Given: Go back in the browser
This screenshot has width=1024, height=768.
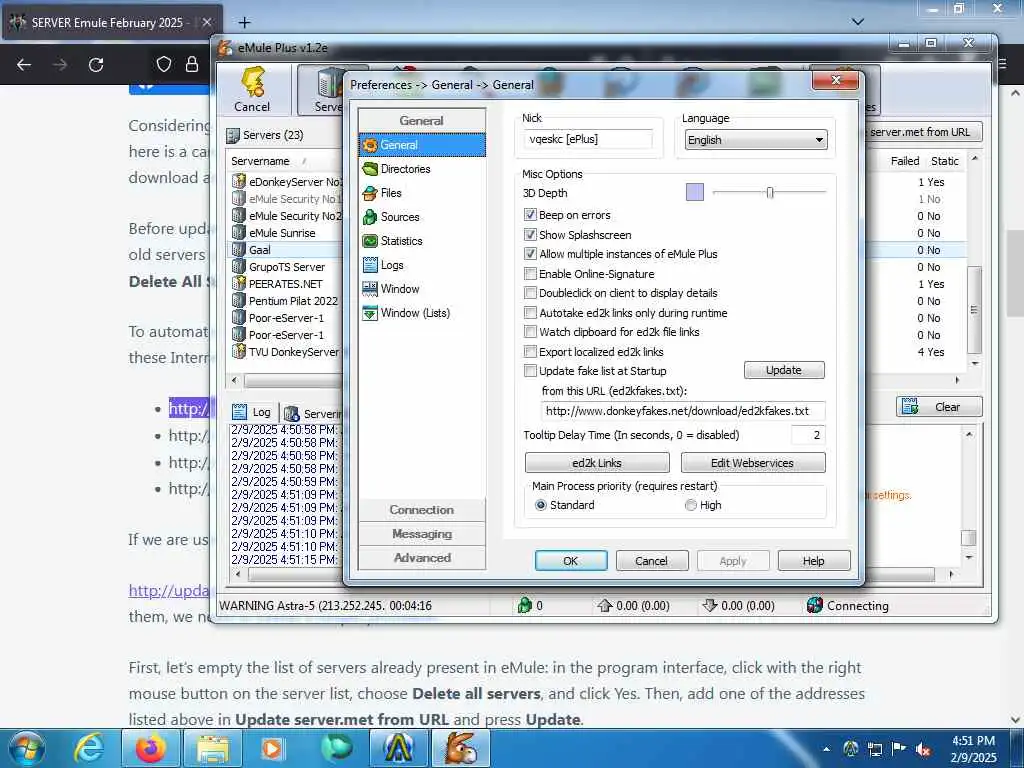Looking at the screenshot, I should coord(24,65).
